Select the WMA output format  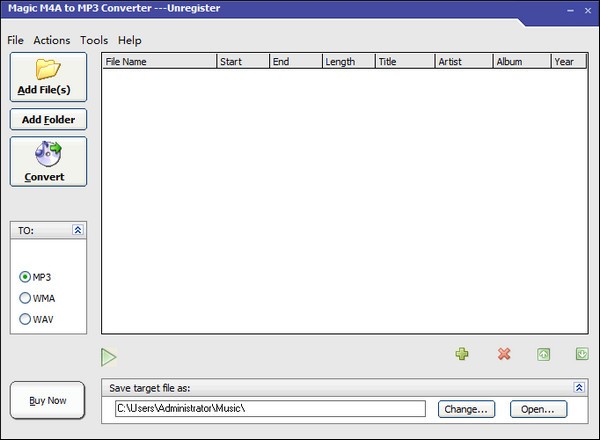(25, 298)
